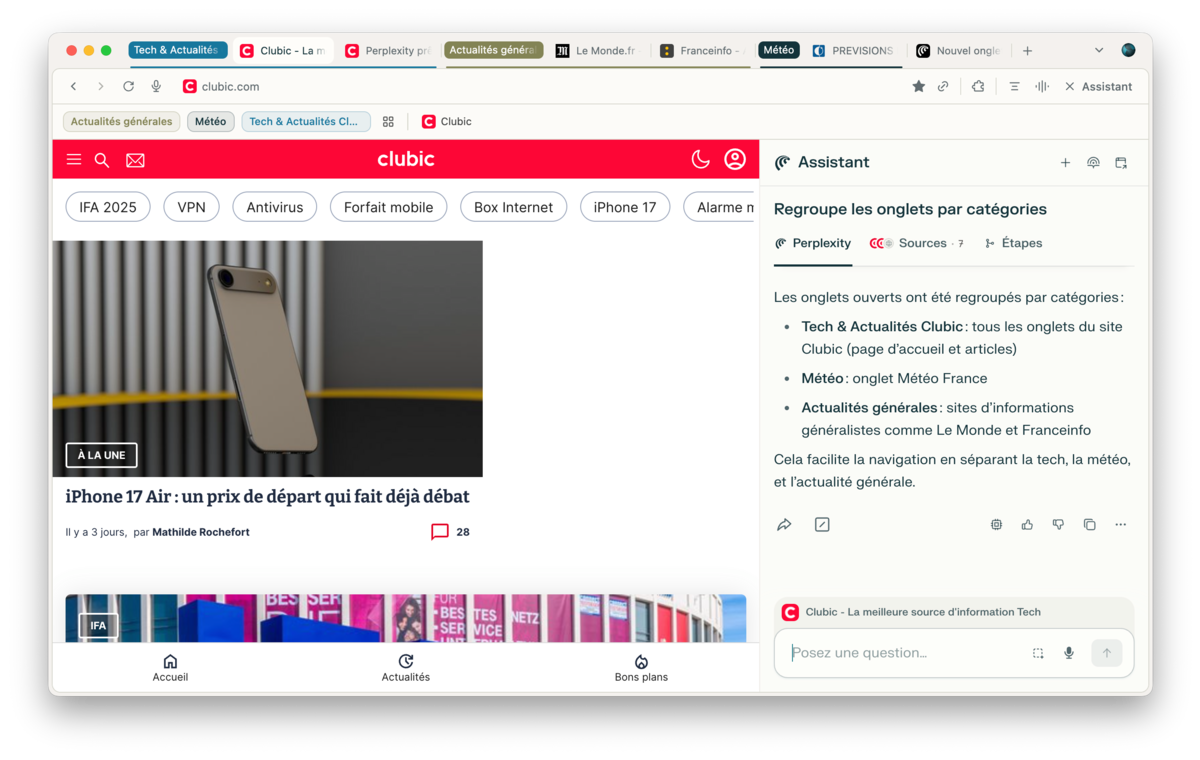Select the Perplexity tab in Assistant
This screenshot has height=760, width=1200.
[x=813, y=243]
